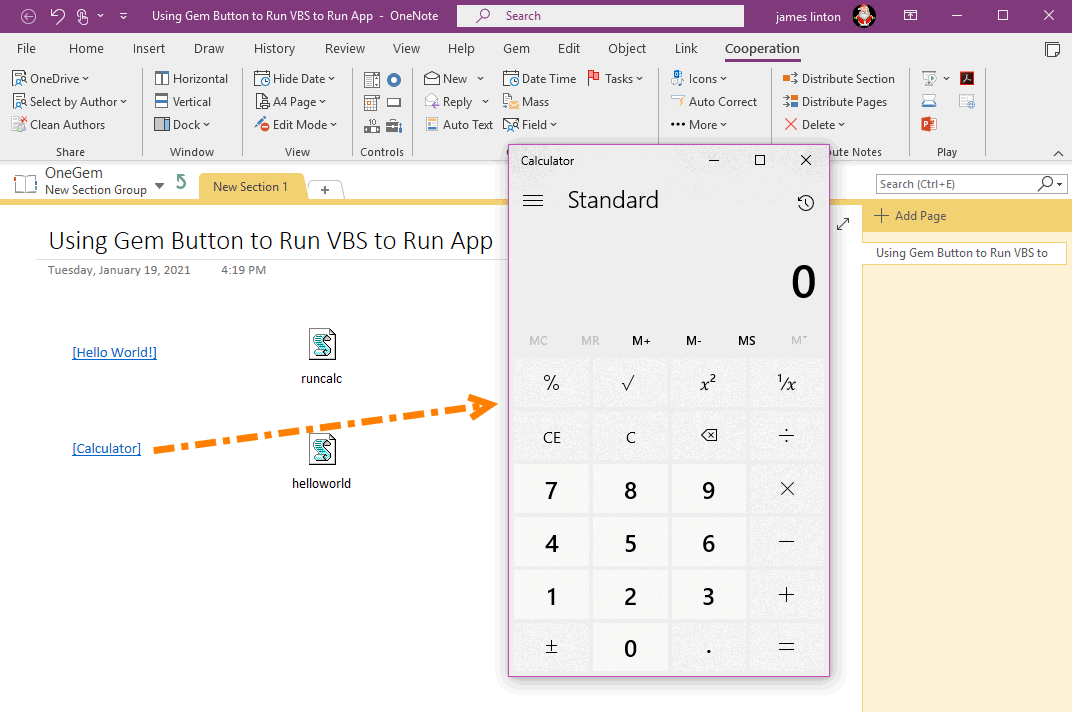Image resolution: width=1072 pixels, height=712 pixels.
Task: Switch to the Insert ribbon tab
Action: 148,49
